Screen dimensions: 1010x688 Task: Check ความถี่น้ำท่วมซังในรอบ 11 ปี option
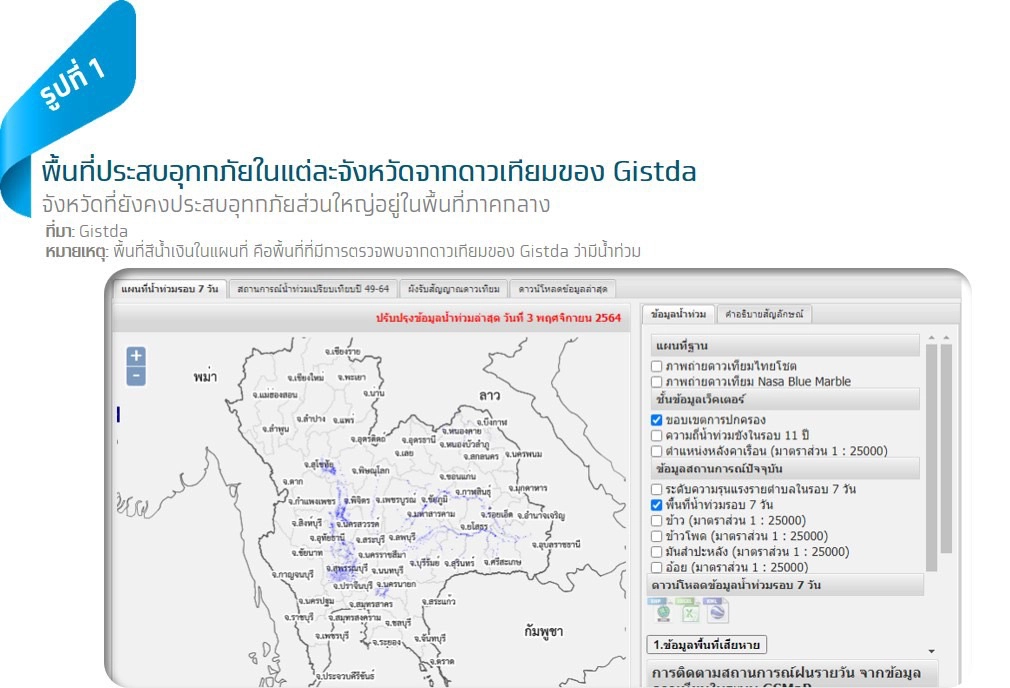pos(655,435)
